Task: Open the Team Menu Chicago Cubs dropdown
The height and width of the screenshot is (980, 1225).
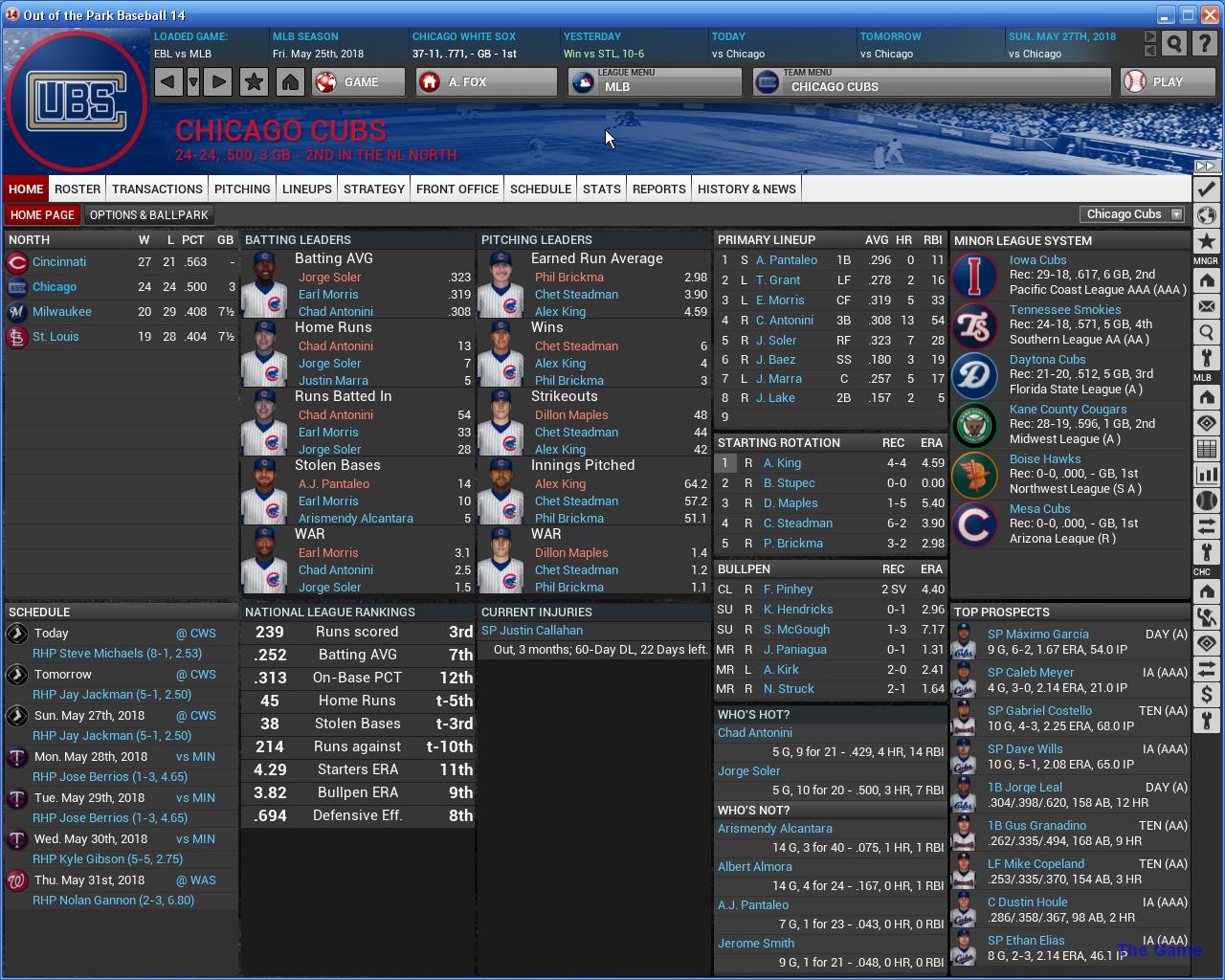Action: 932,82
